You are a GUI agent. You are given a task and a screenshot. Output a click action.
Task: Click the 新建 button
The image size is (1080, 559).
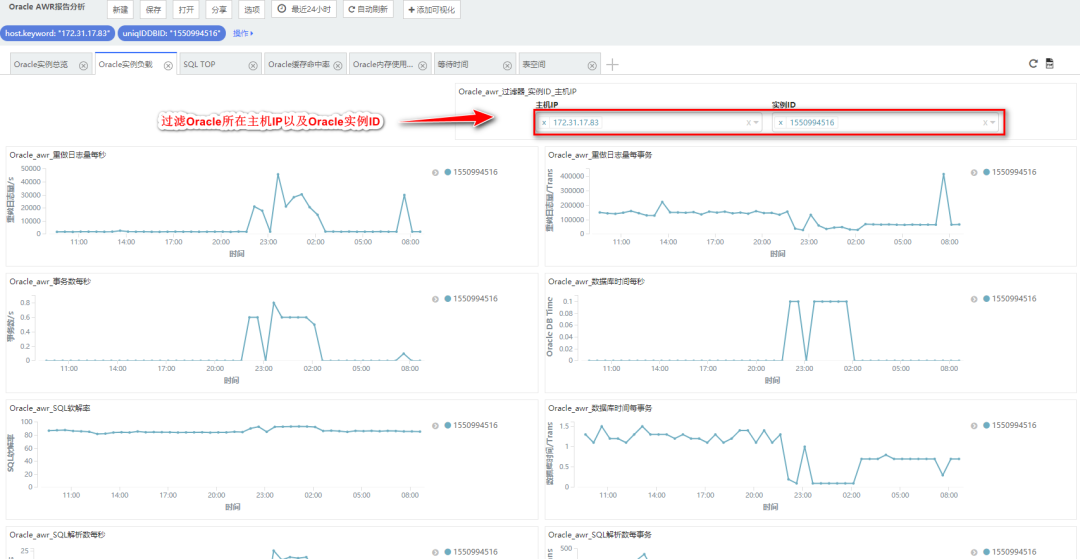click(121, 10)
